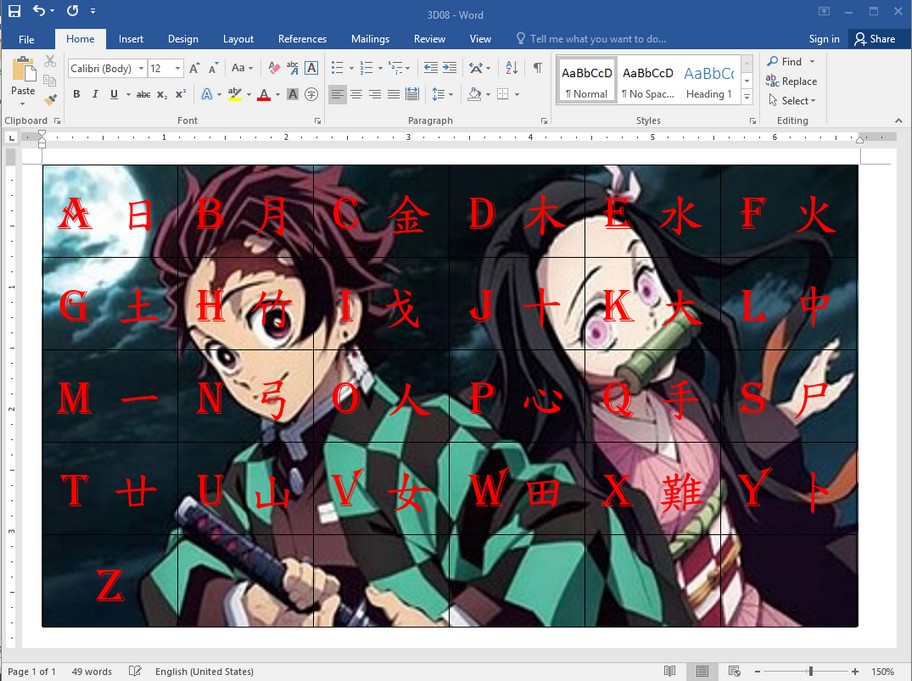Click Replace in Editing group

792,81
